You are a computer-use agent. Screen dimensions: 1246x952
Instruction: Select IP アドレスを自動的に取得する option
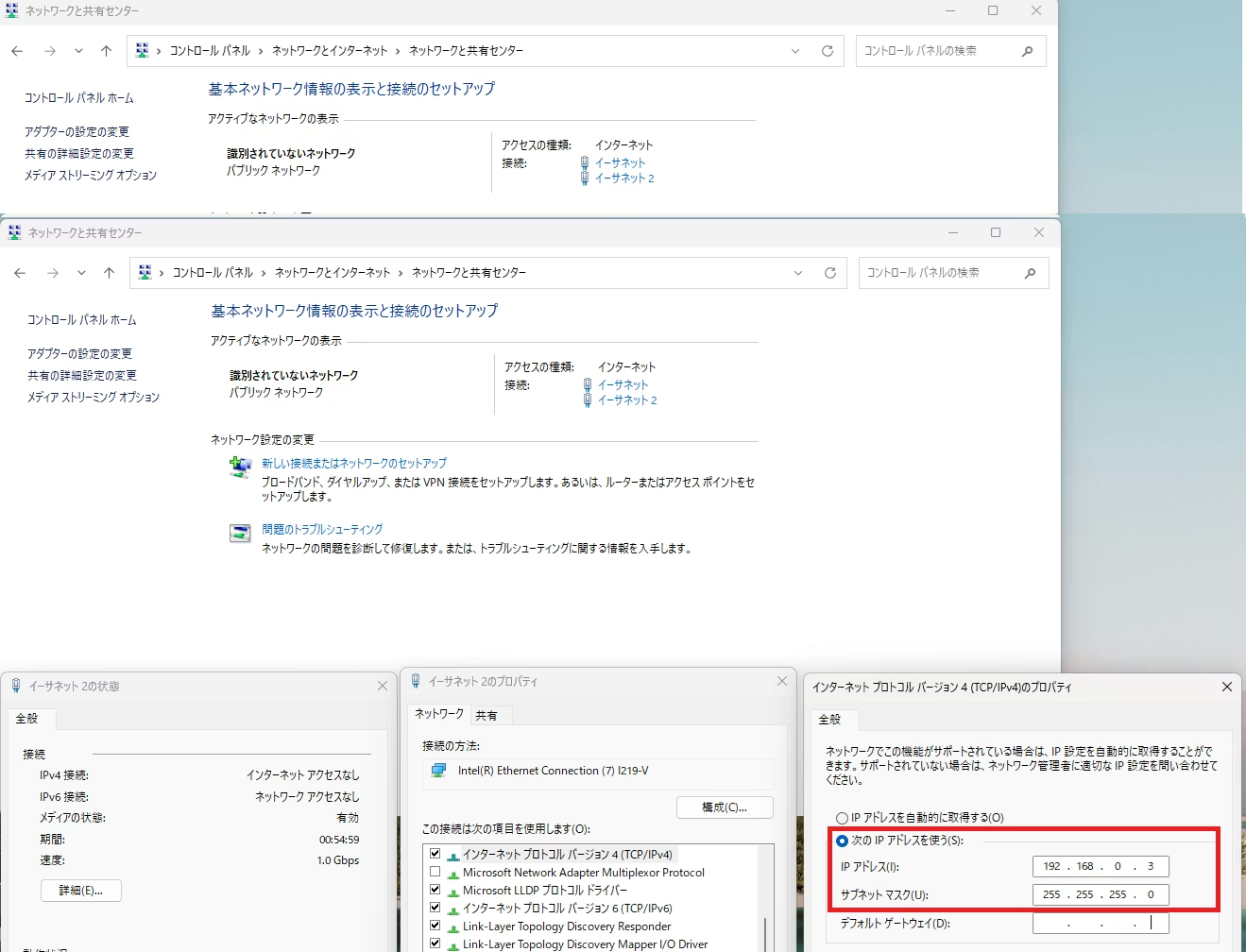(841, 818)
